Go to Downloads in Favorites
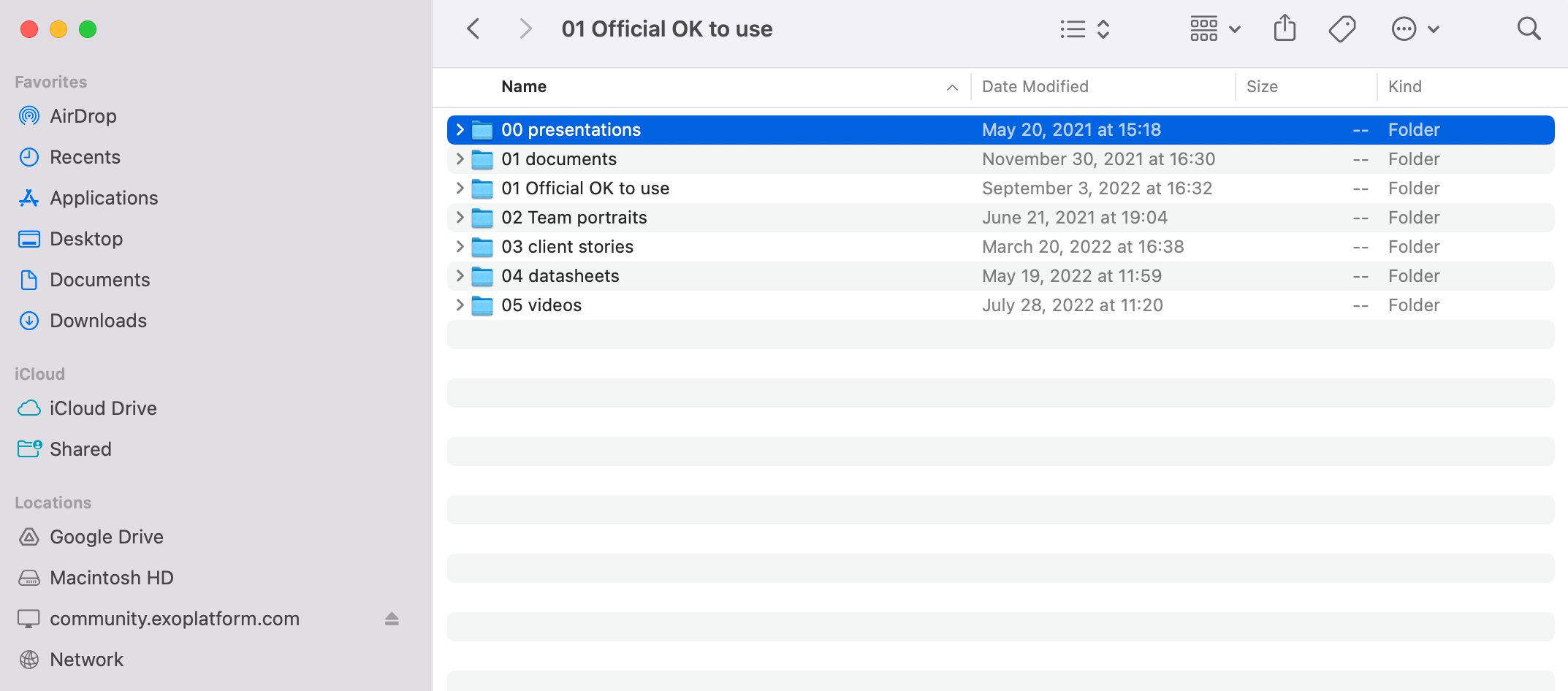The image size is (1568, 691). pyautogui.click(x=98, y=321)
